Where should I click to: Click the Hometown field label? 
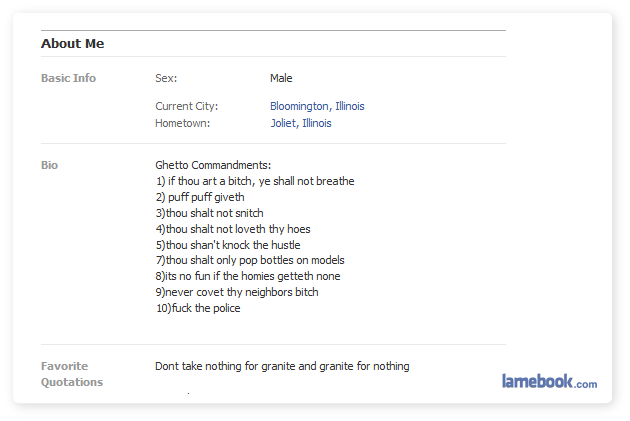(x=182, y=124)
